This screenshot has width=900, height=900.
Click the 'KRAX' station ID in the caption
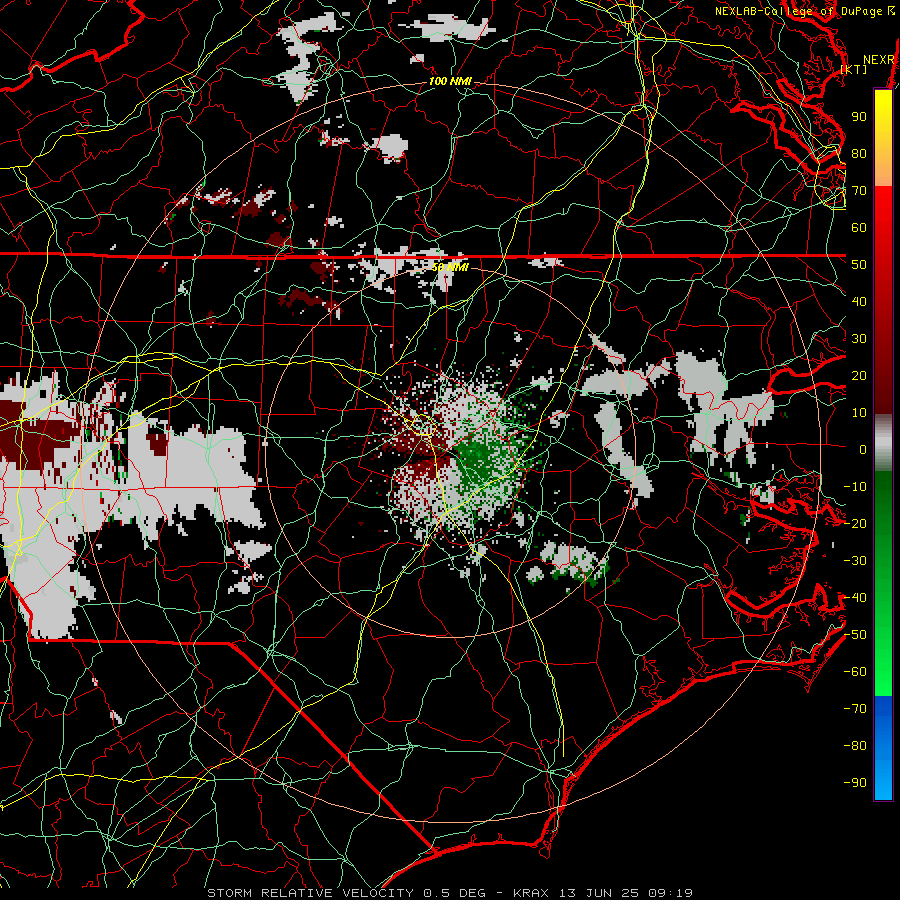pos(531,893)
